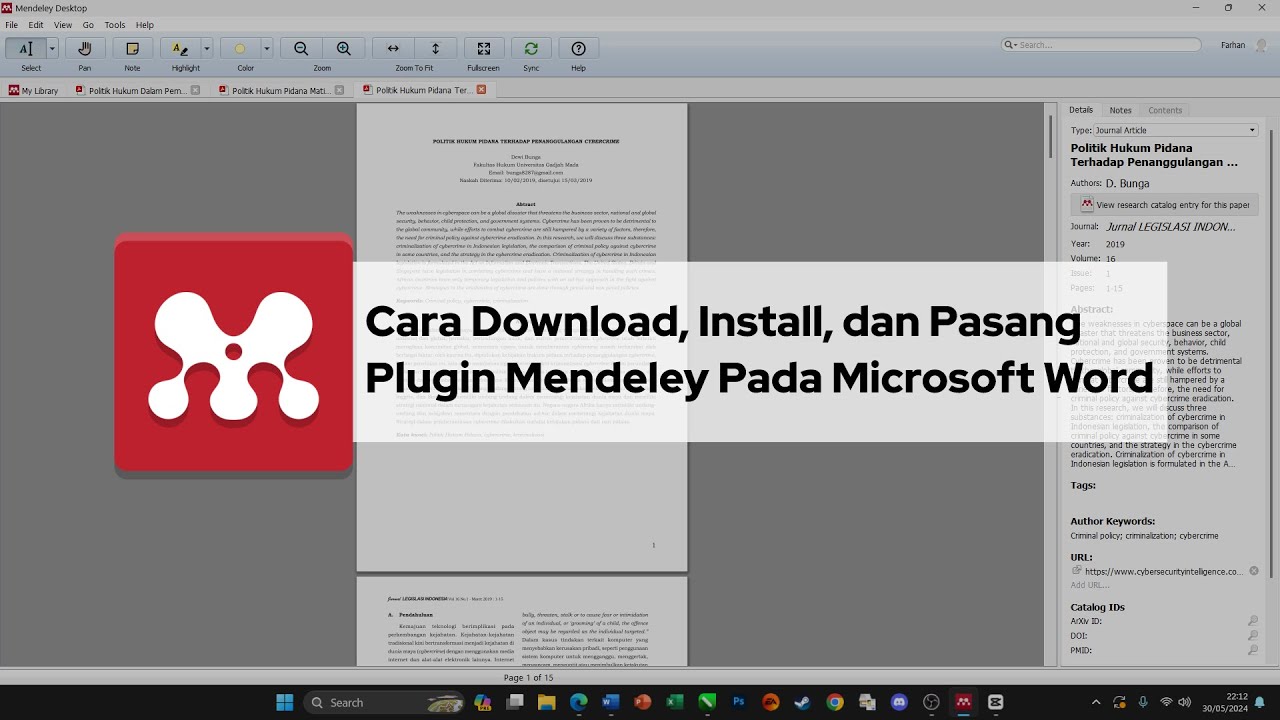Viewport: 1280px width, 720px height.
Task: Switch to Politik Hukum Dalam Pem... tab
Action: pyautogui.click(x=137, y=90)
